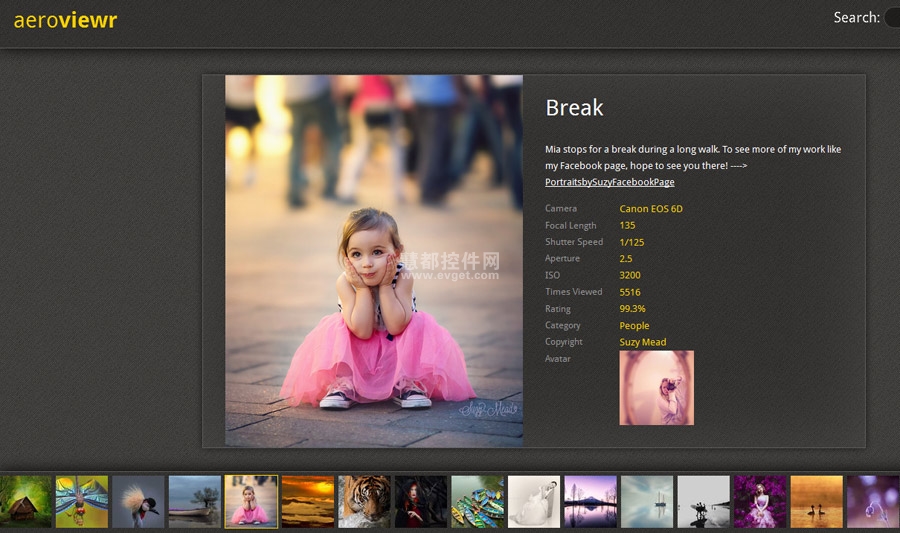This screenshot has height=533, width=900.
Task: Select the girl in pink tutu thumbnail
Action: (x=251, y=501)
